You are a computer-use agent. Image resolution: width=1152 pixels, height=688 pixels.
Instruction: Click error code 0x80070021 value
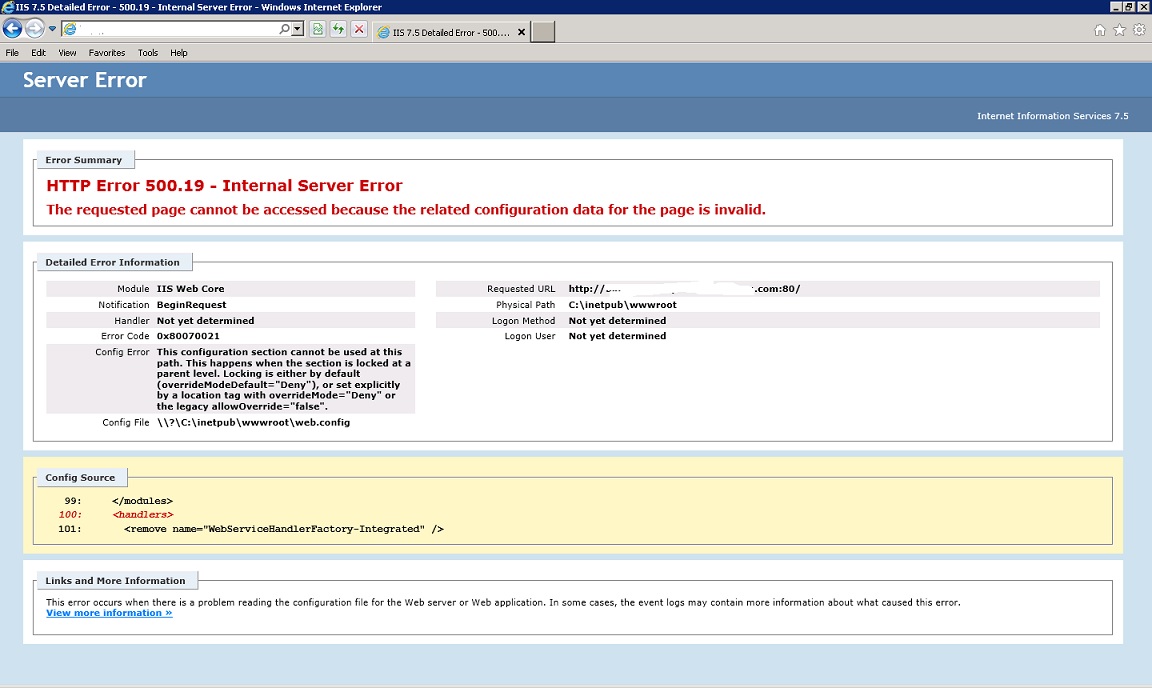point(188,336)
